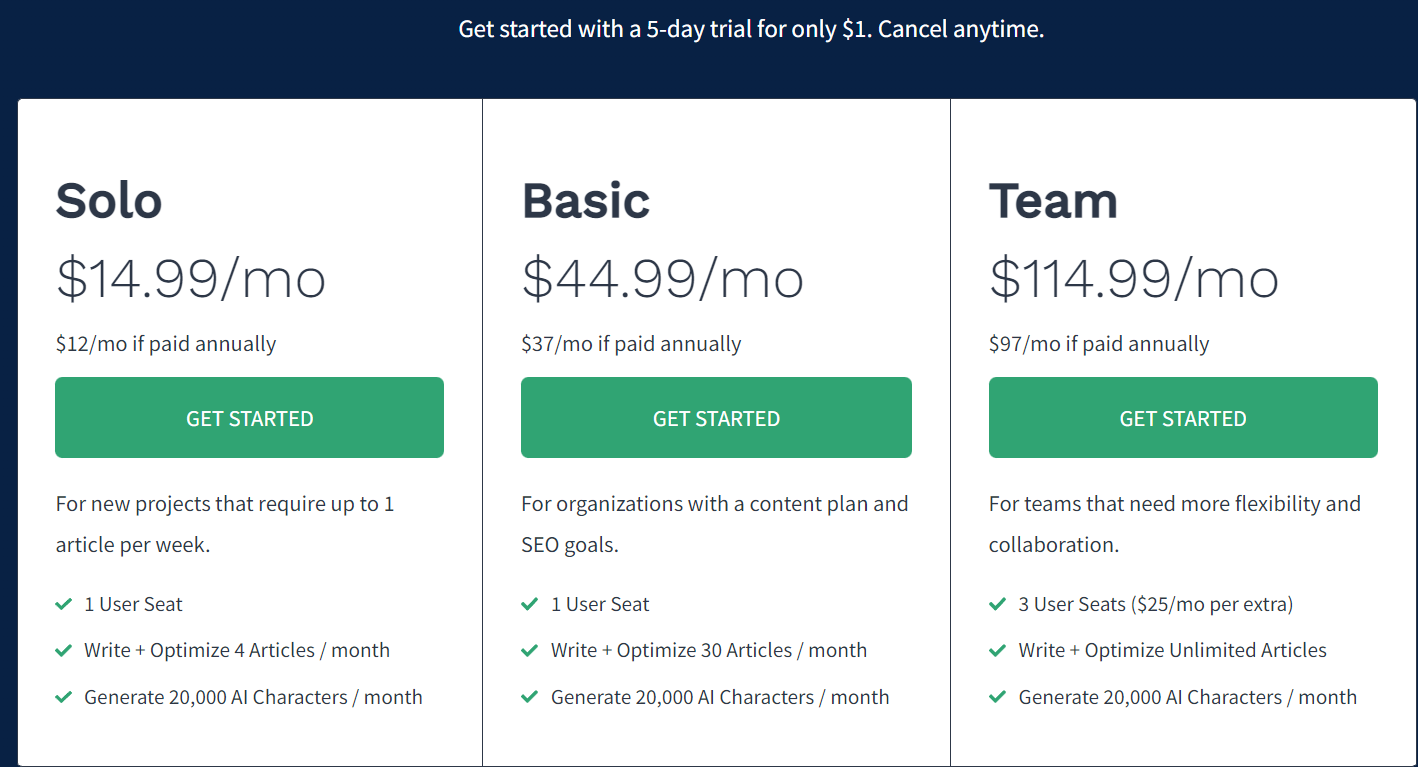
Task: Click checkmark next to Optimize 4 Articles
Action: 64,650
